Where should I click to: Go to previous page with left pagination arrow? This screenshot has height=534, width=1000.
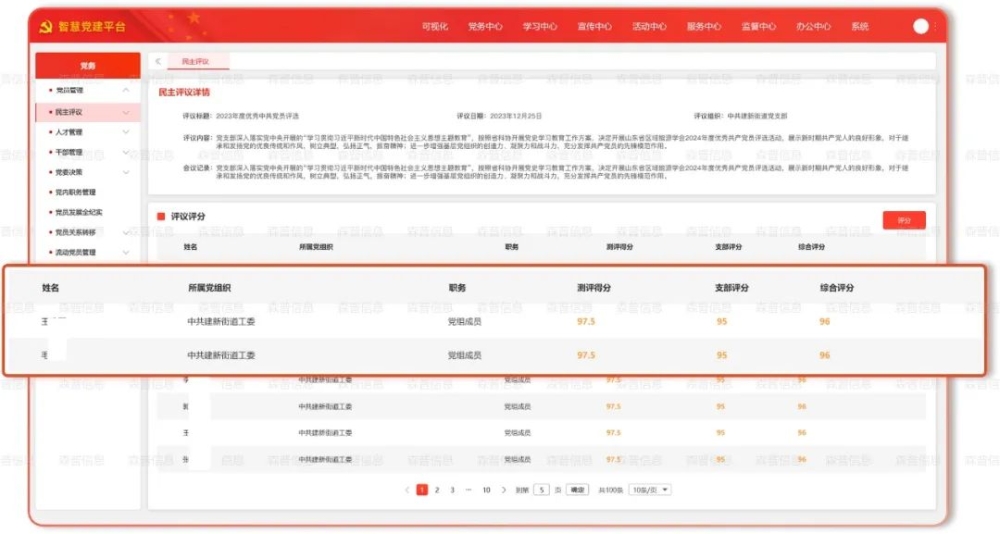407,490
